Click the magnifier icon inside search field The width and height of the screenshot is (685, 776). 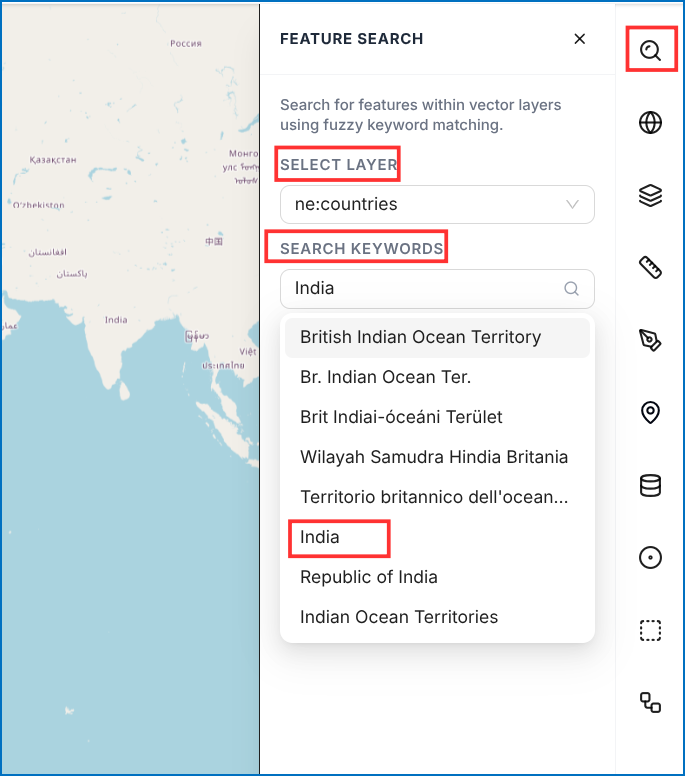tap(572, 289)
